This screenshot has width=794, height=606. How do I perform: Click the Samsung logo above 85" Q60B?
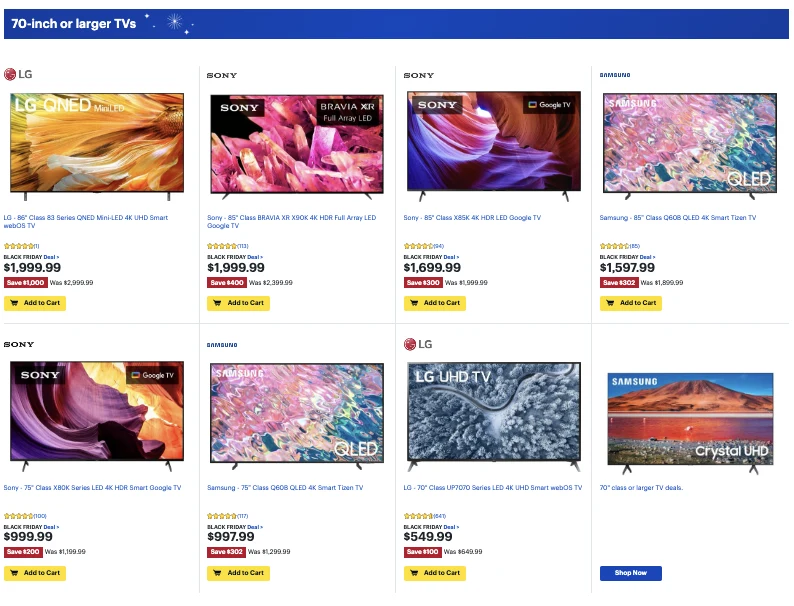click(x=615, y=75)
